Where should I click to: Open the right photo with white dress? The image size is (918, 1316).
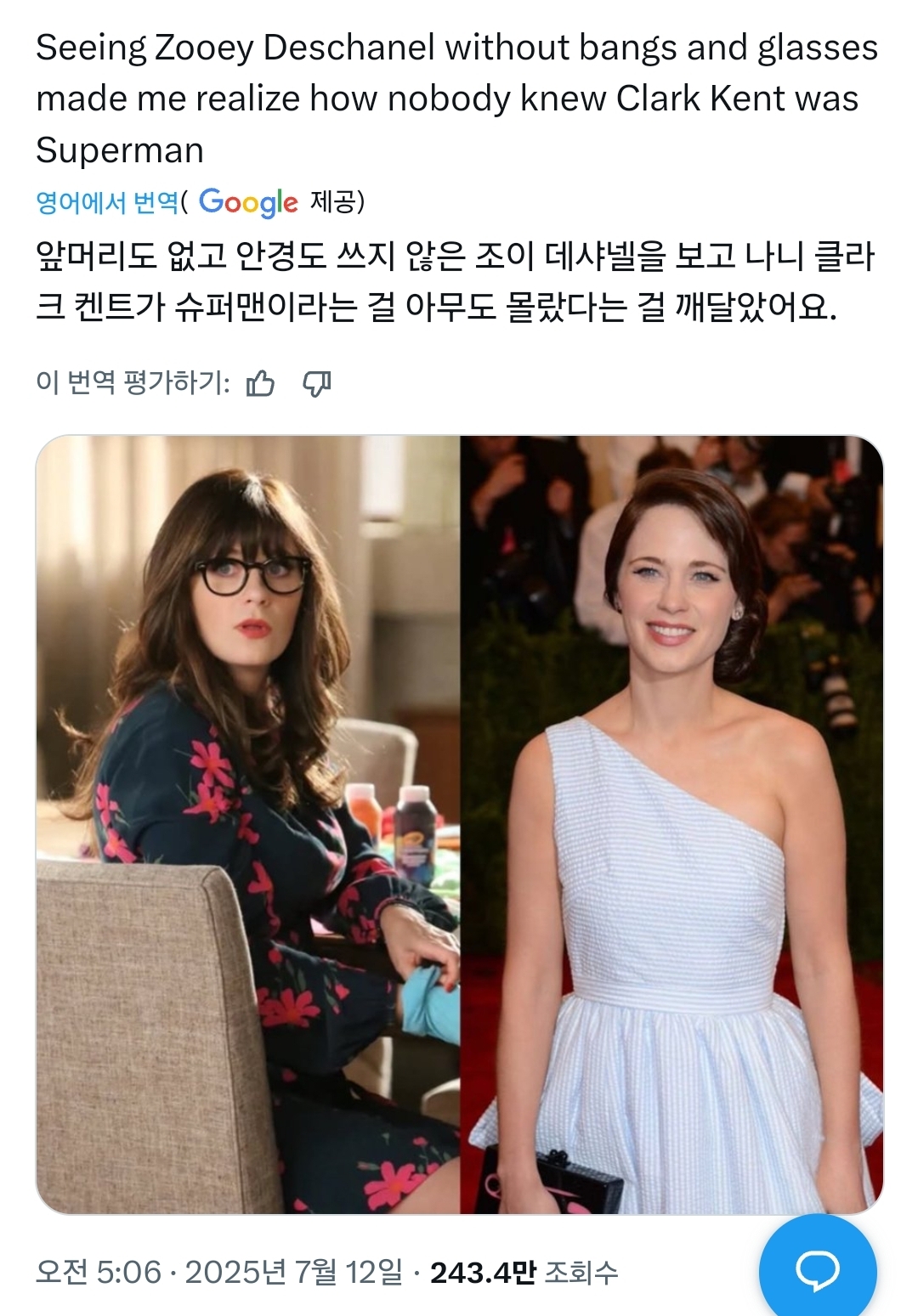tap(671, 824)
